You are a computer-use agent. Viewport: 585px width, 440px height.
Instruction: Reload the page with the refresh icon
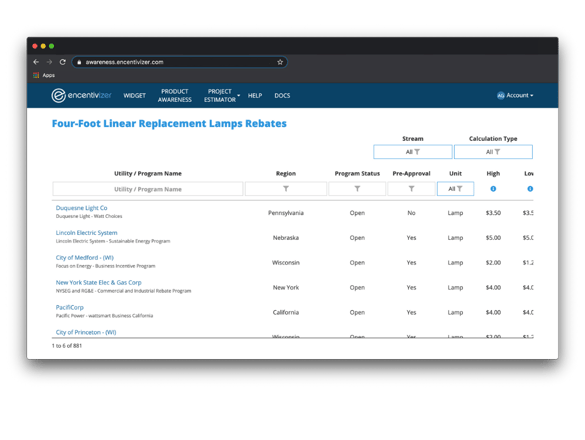[63, 62]
